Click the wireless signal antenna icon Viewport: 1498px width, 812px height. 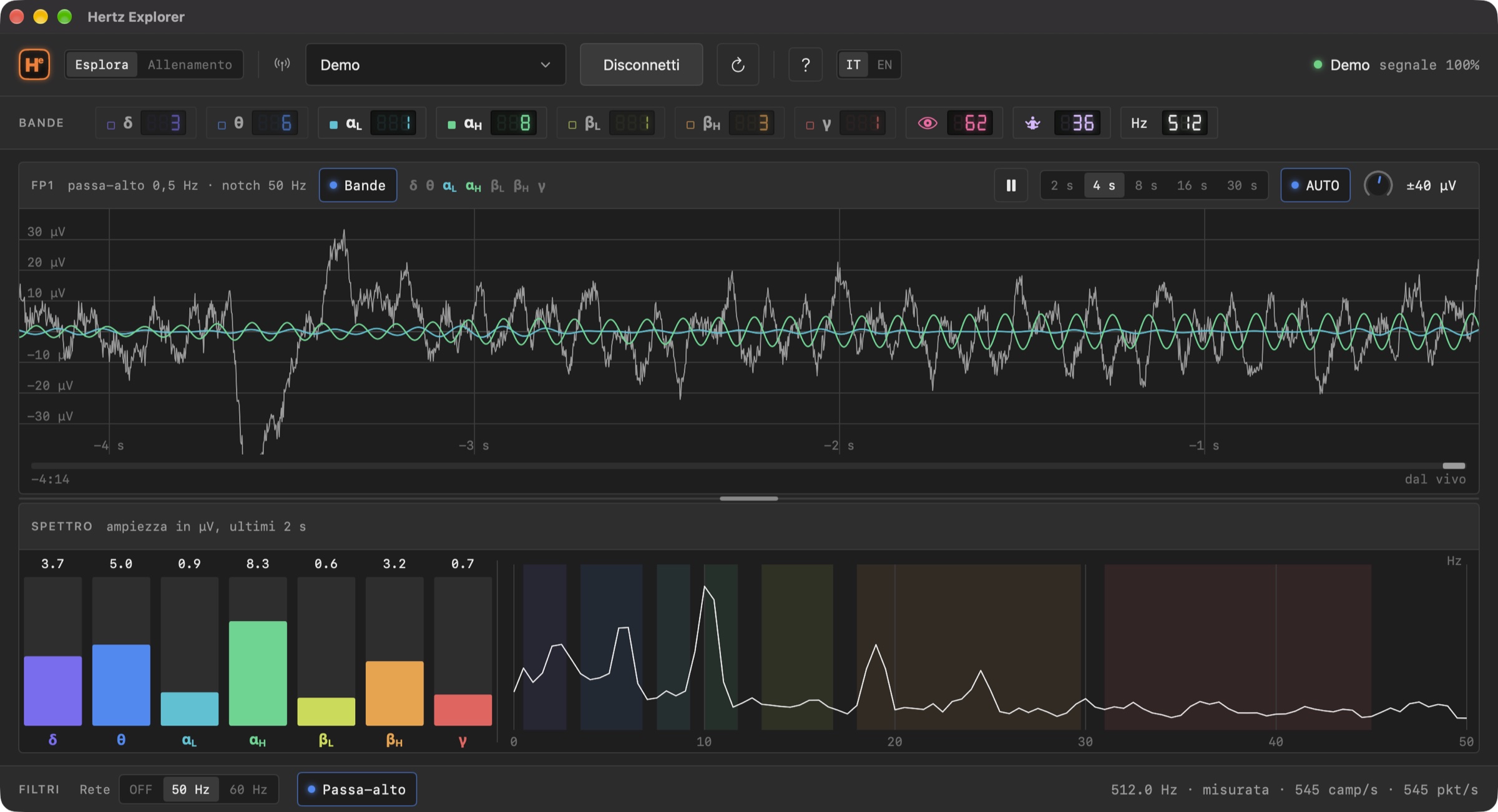(x=282, y=64)
